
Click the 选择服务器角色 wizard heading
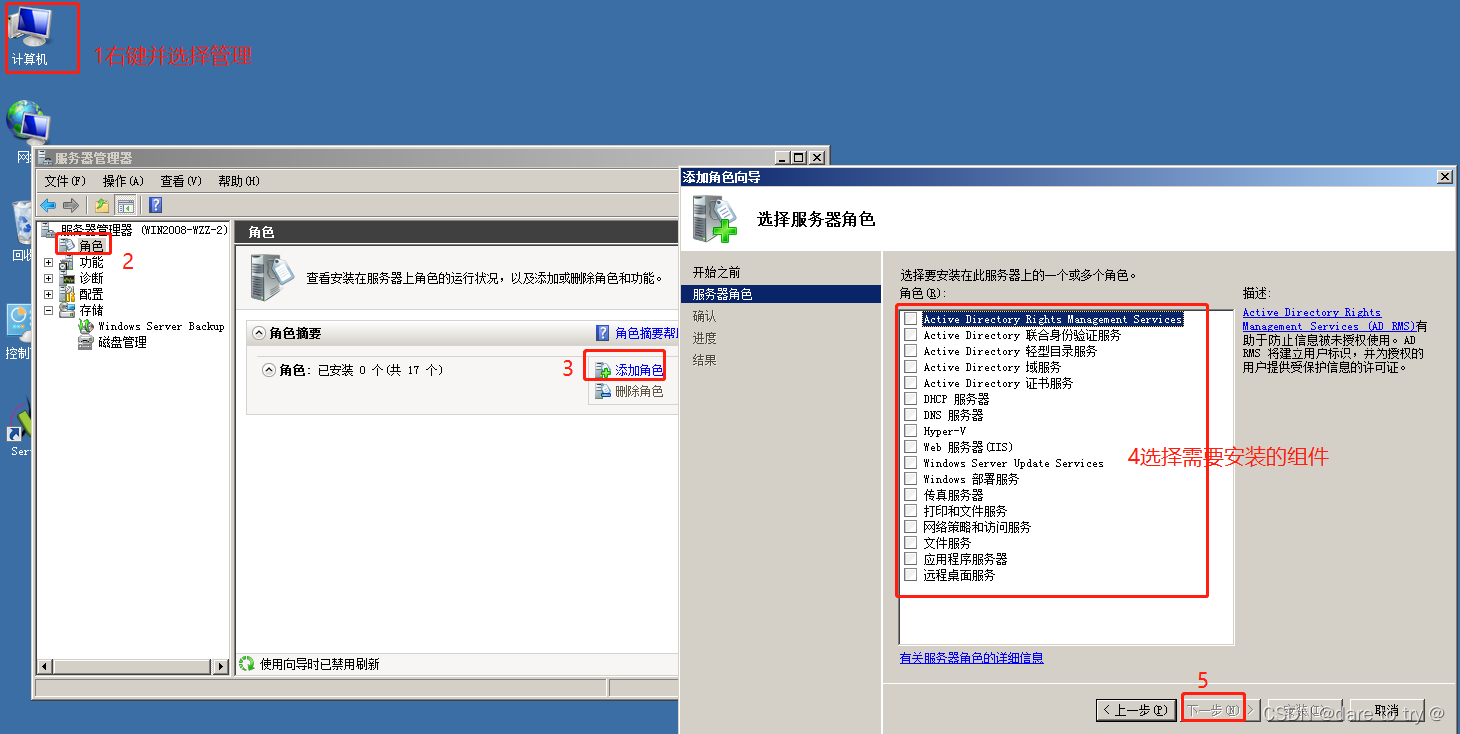[816, 219]
